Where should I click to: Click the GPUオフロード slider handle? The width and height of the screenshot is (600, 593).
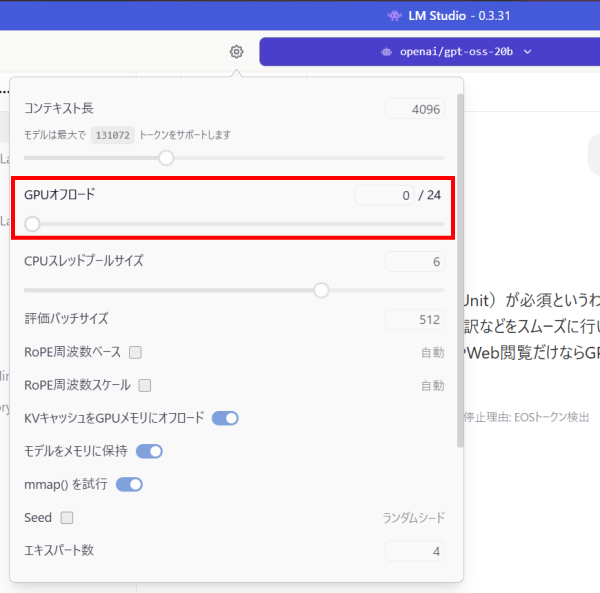32,224
